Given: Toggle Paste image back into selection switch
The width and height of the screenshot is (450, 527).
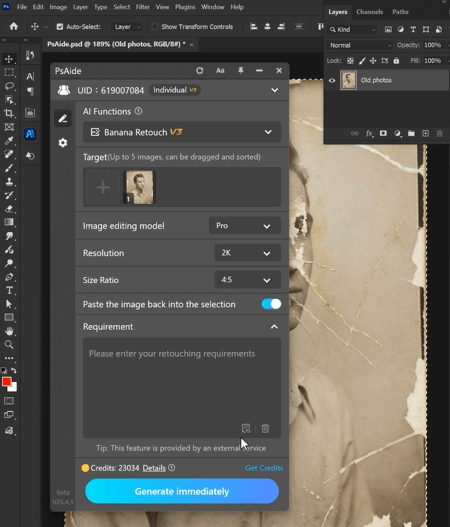Looking at the screenshot, I should [271, 304].
